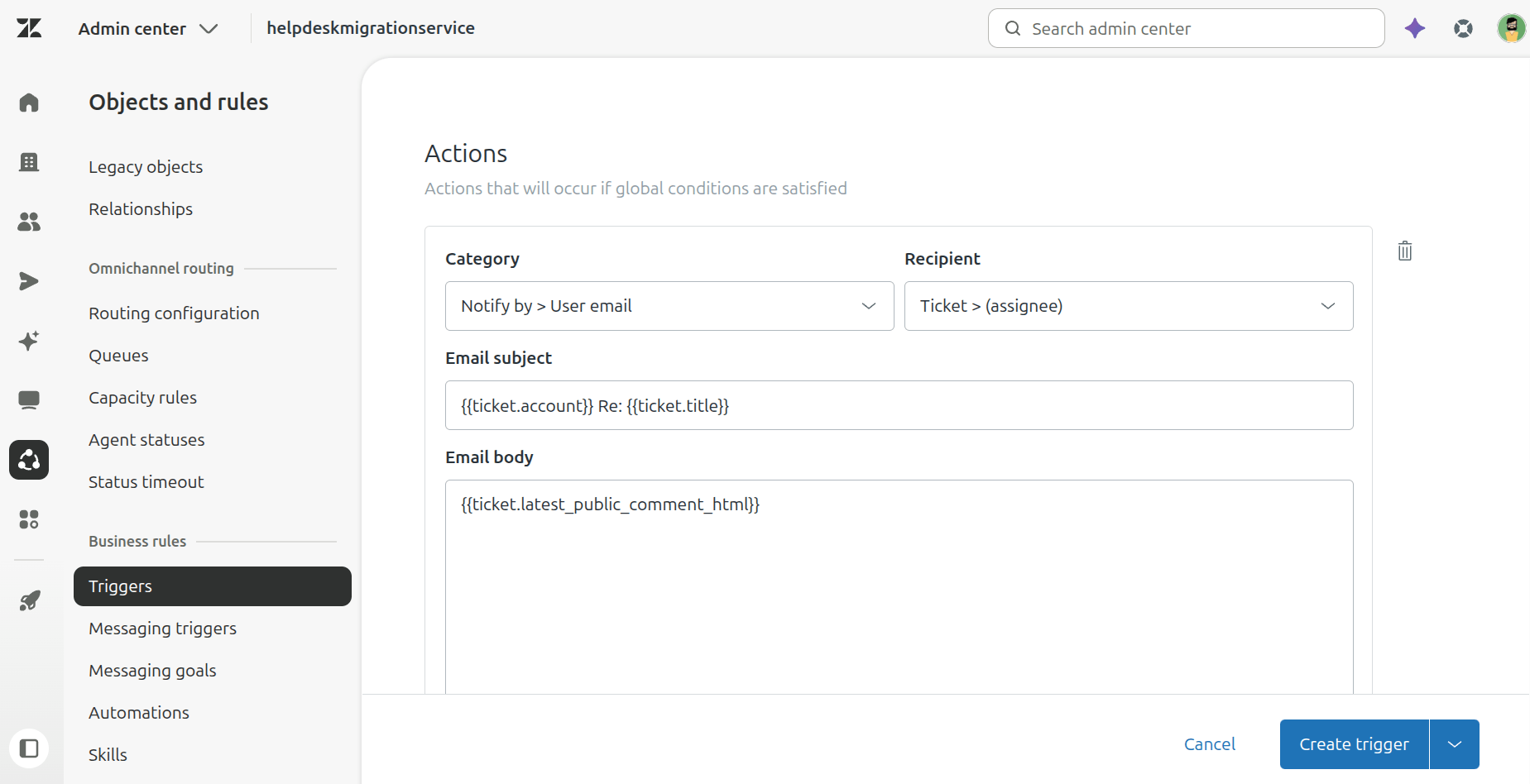Open the Home icon in sidebar
The width and height of the screenshot is (1530, 784).
29,103
